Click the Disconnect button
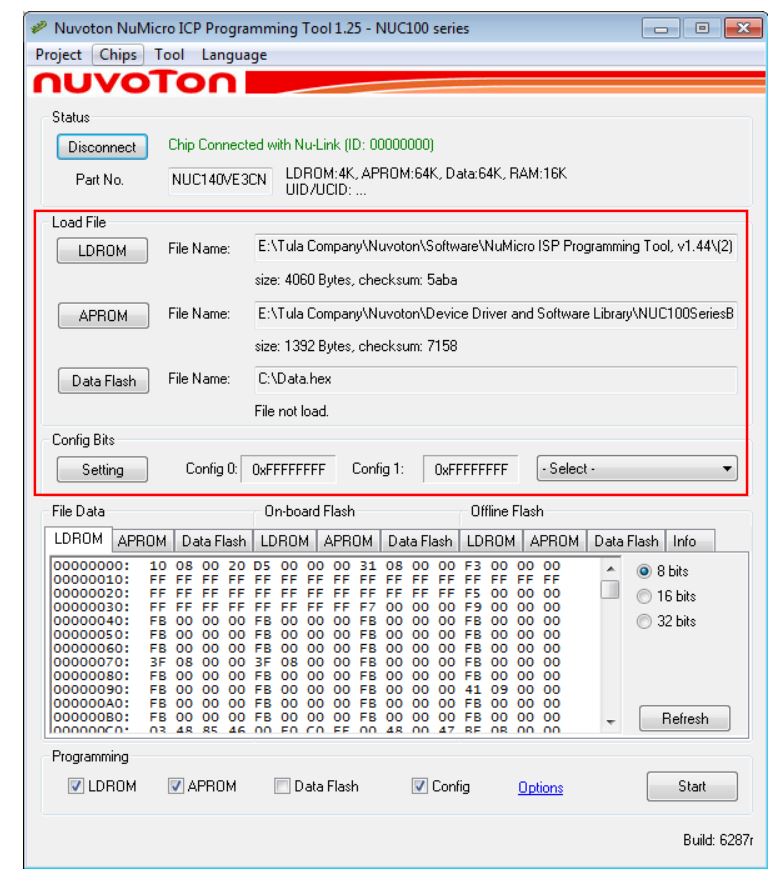Image resolution: width=779 pixels, height=888 pixels. click(x=102, y=147)
